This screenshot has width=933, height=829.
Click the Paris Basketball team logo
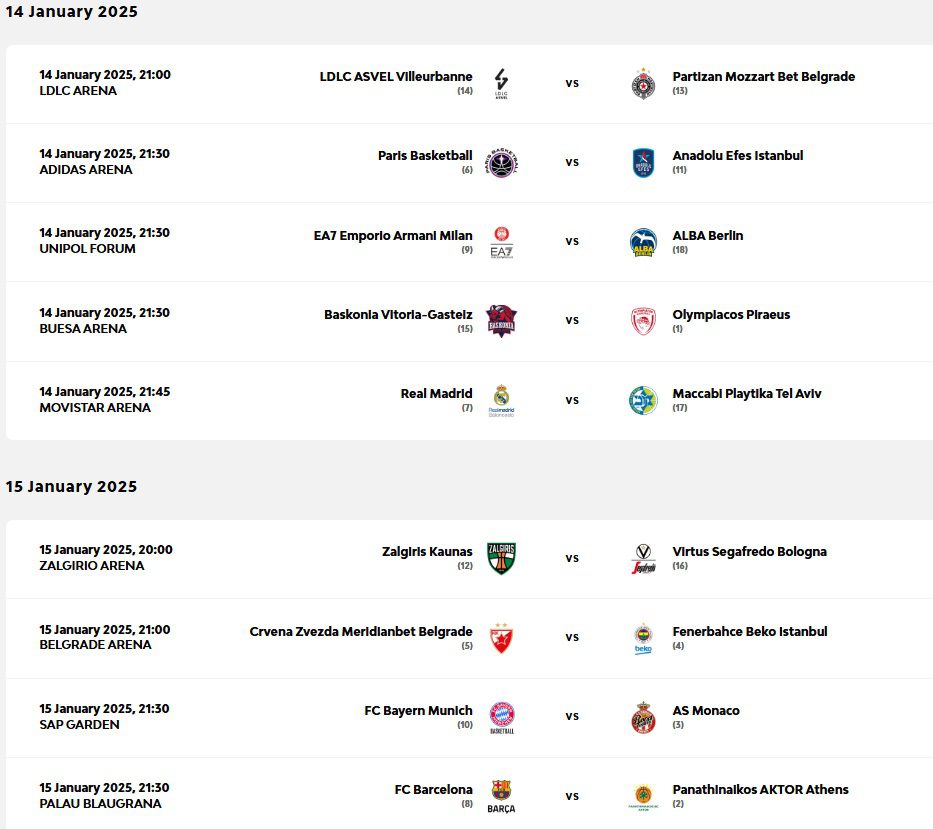[501, 162]
